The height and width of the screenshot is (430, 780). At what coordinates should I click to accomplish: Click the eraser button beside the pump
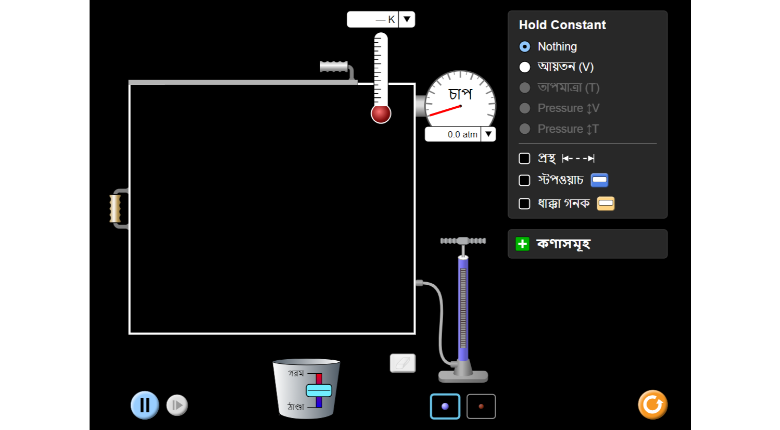click(403, 363)
